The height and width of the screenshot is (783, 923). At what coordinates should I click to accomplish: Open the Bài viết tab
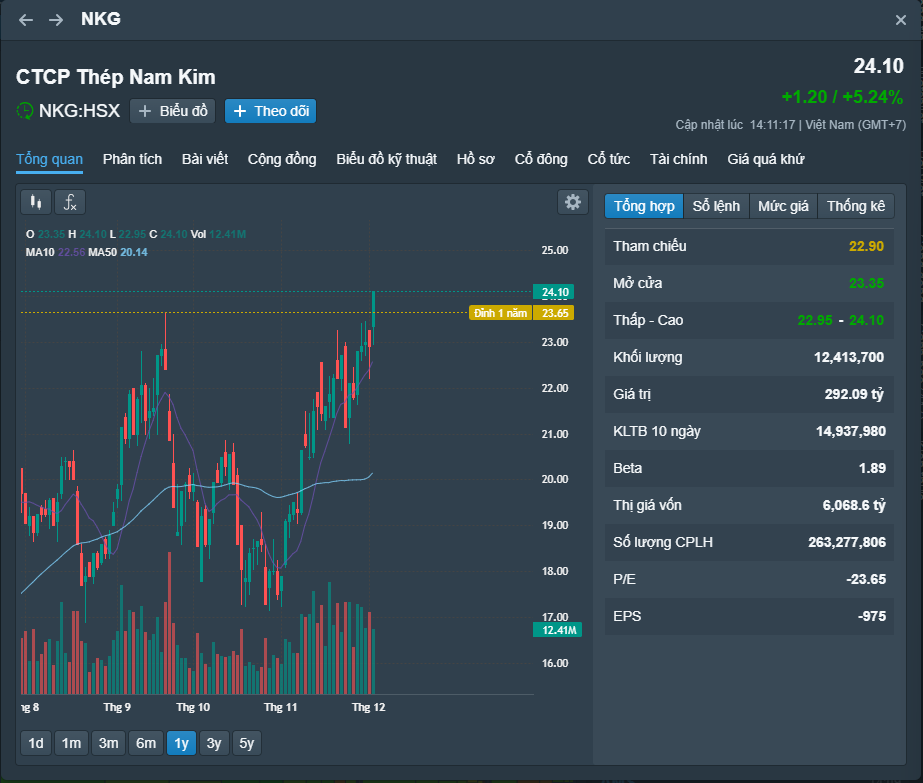click(205, 159)
